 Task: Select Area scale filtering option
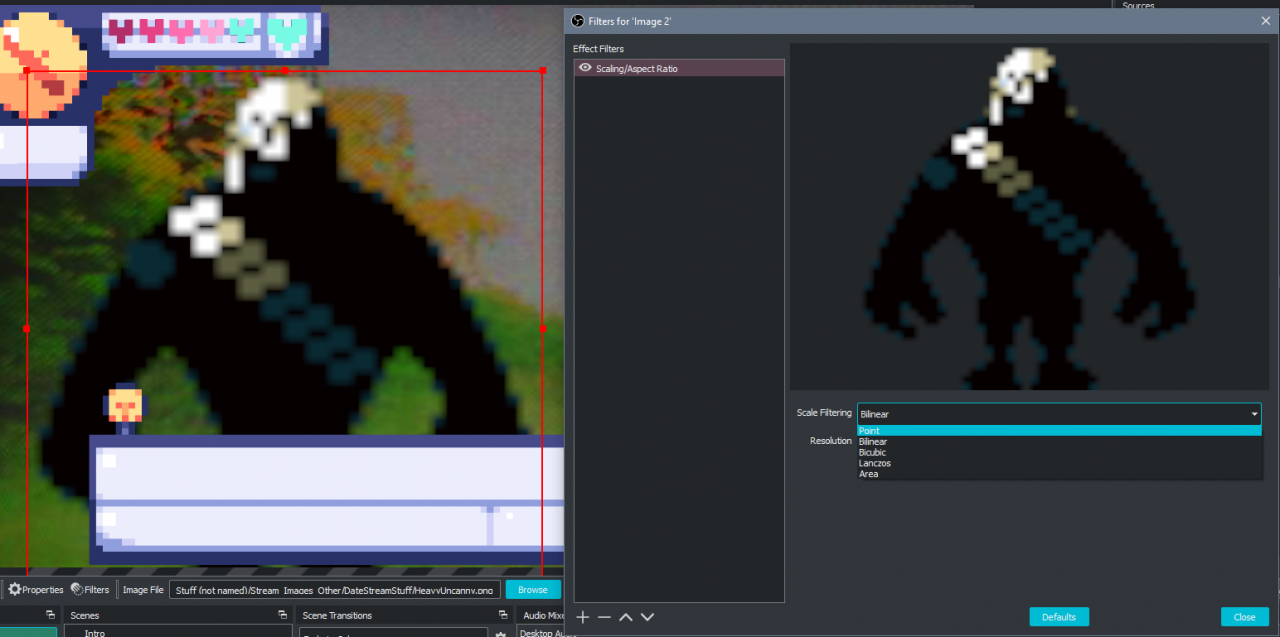point(868,474)
